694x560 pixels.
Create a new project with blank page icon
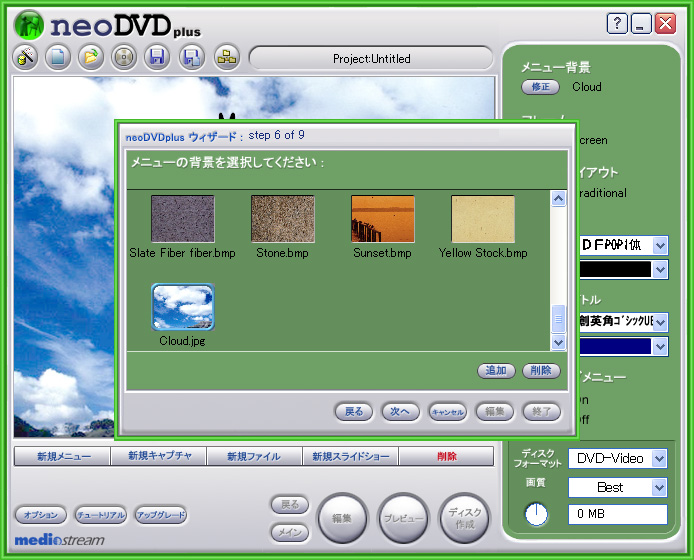tap(58, 57)
